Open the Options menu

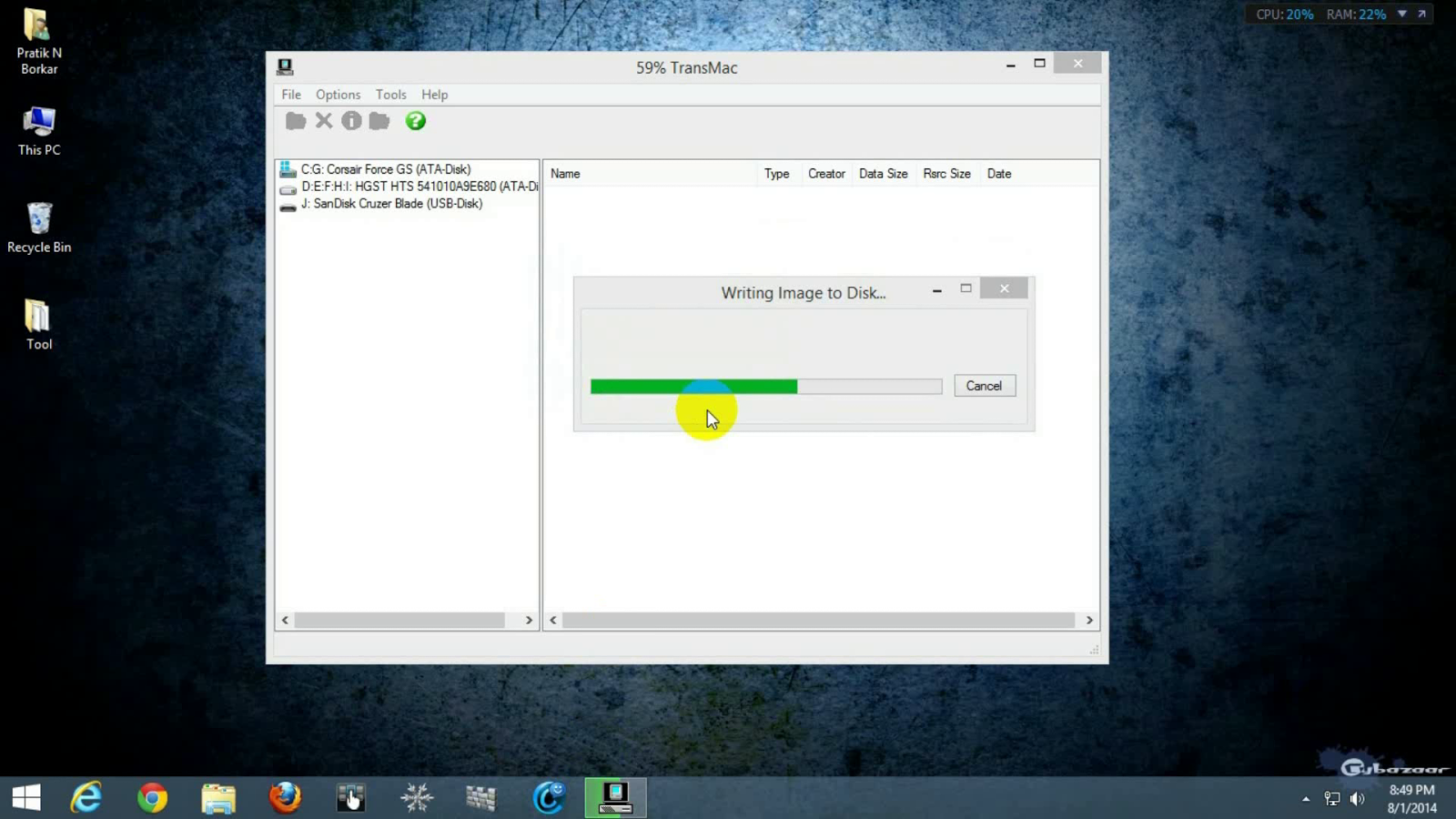(339, 95)
